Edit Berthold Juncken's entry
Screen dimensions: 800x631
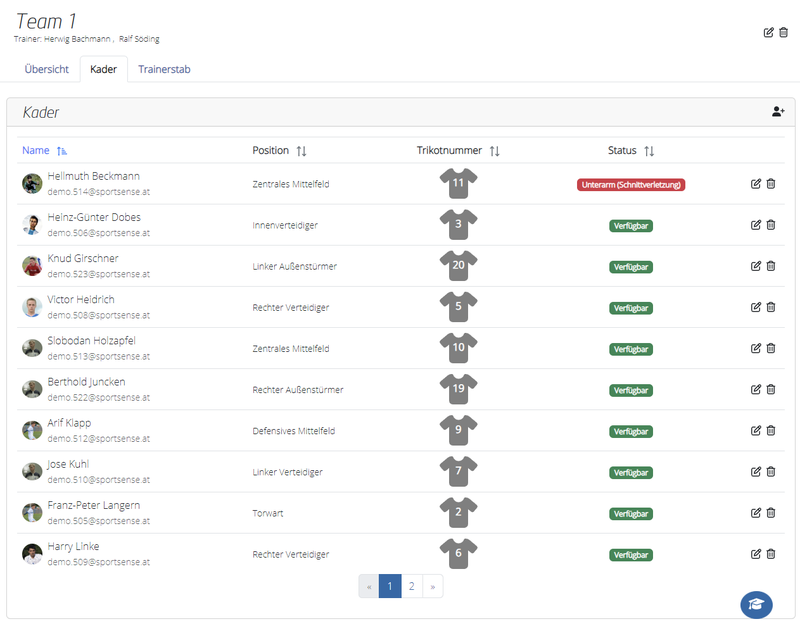[756, 389]
